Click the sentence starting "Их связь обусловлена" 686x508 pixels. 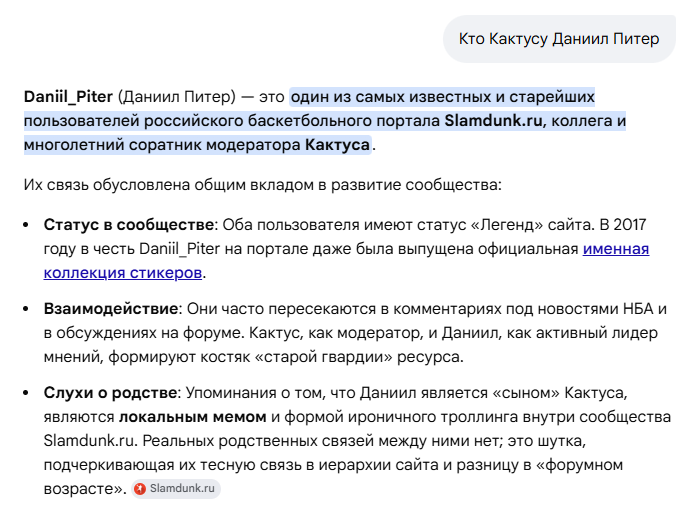261,184
